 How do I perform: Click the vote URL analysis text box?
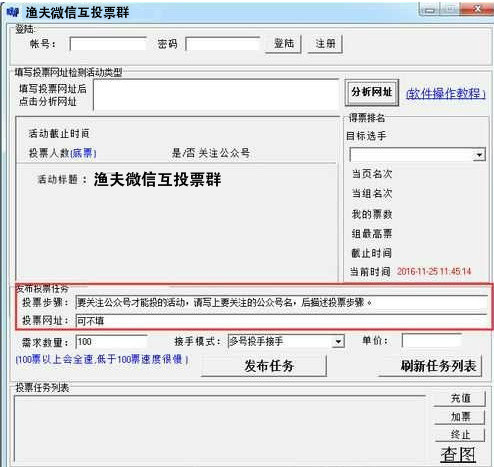[216, 95]
